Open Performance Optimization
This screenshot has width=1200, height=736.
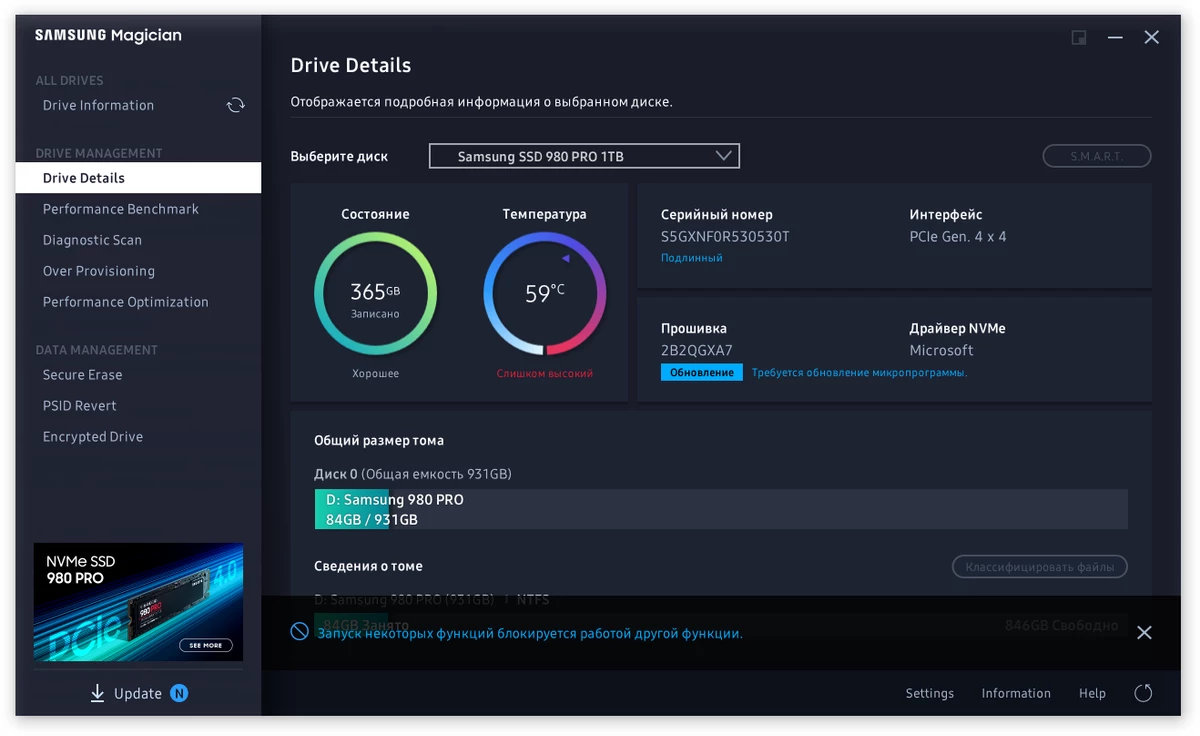point(126,302)
